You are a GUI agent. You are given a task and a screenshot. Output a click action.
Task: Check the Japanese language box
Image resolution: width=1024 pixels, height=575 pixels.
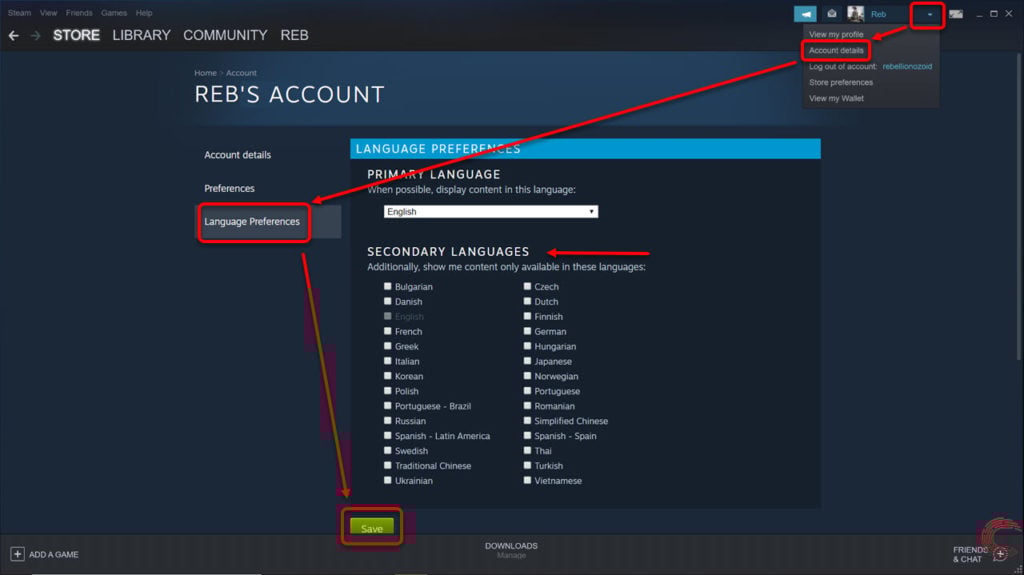pyautogui.click(x=527, y=361)
